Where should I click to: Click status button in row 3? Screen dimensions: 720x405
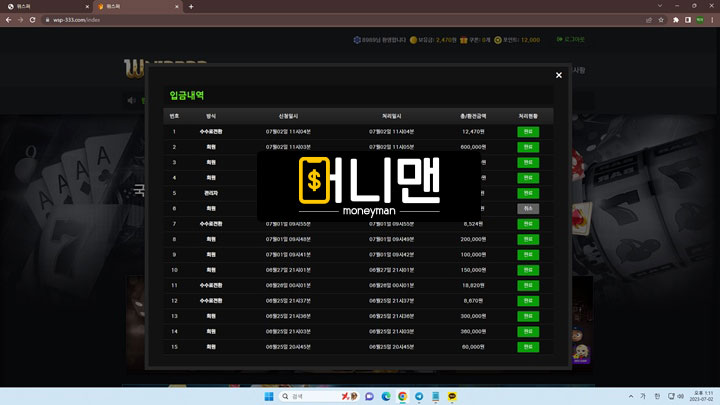pos(528,163)
